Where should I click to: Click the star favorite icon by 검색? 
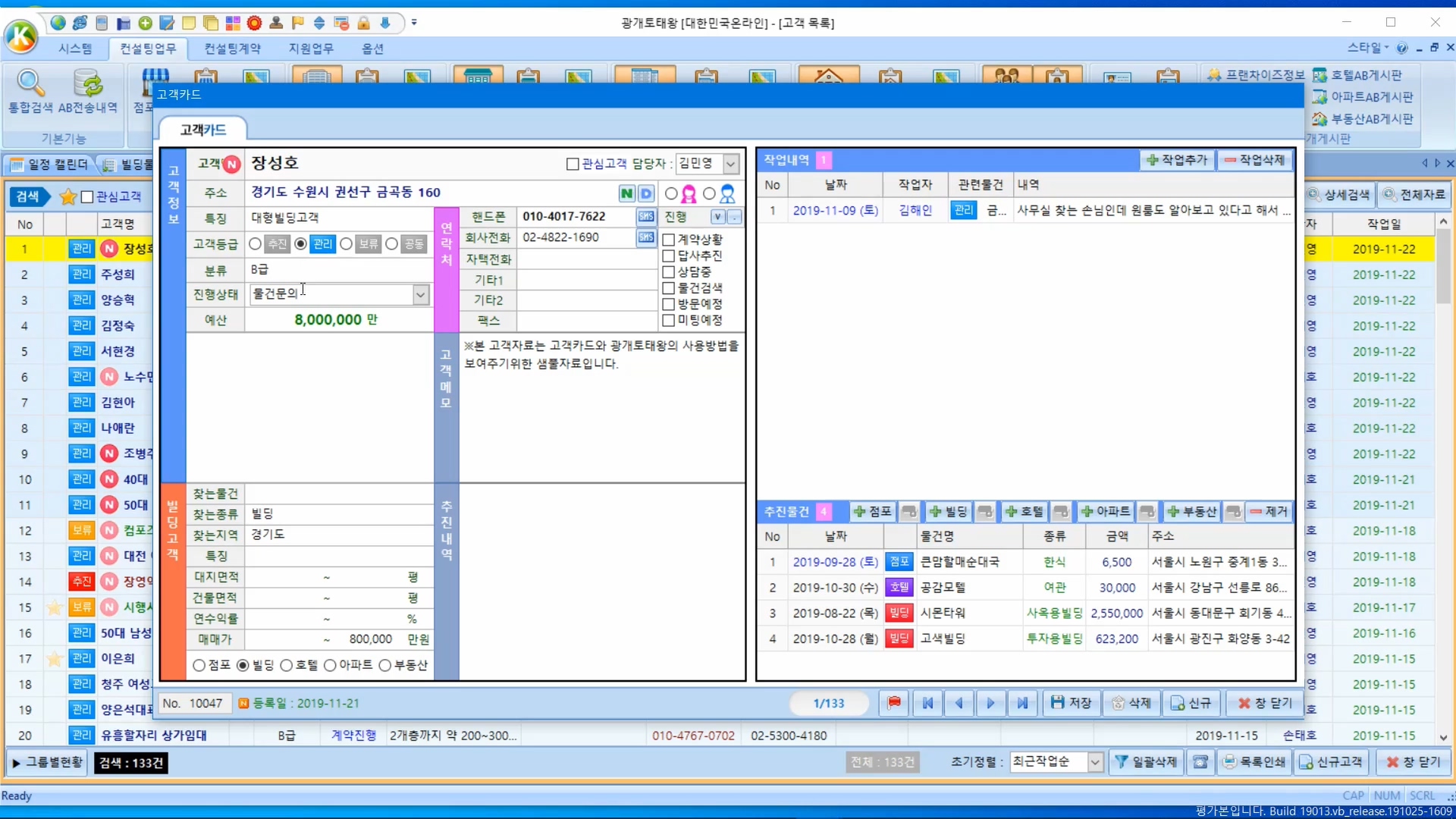pos(67,197)
